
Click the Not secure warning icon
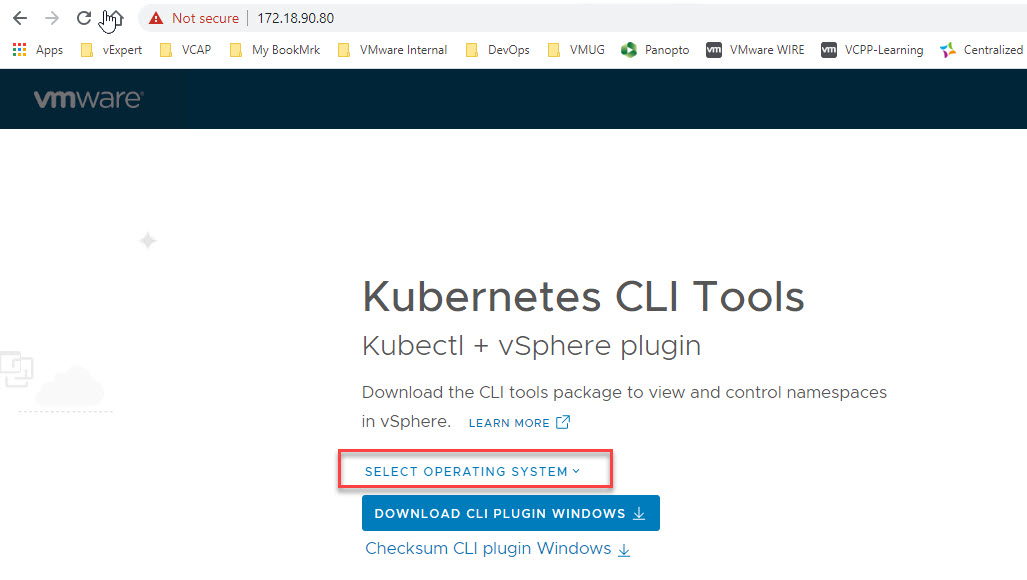pos(155,18)
